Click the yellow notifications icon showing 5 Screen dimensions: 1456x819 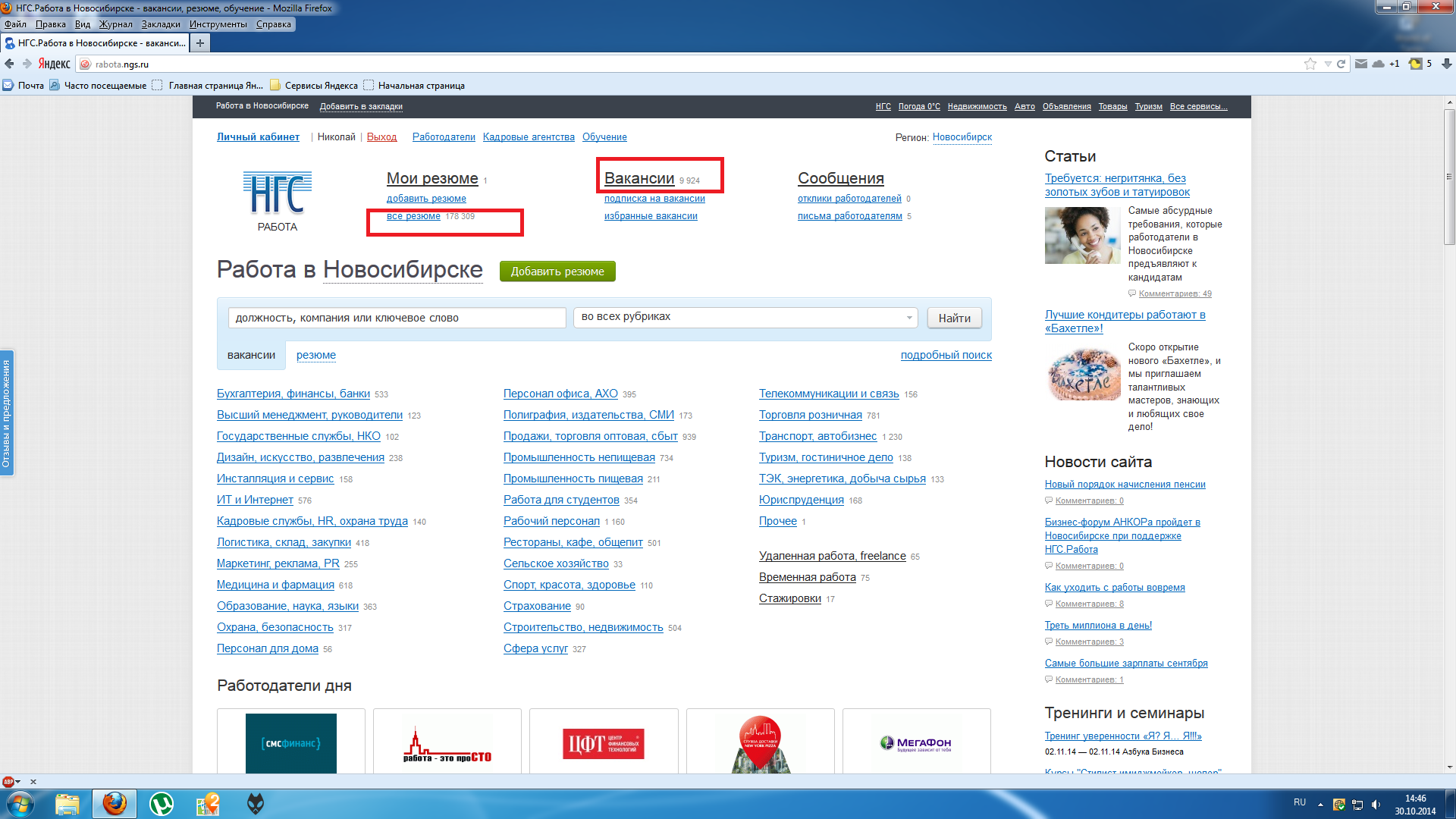(1415, 64)
